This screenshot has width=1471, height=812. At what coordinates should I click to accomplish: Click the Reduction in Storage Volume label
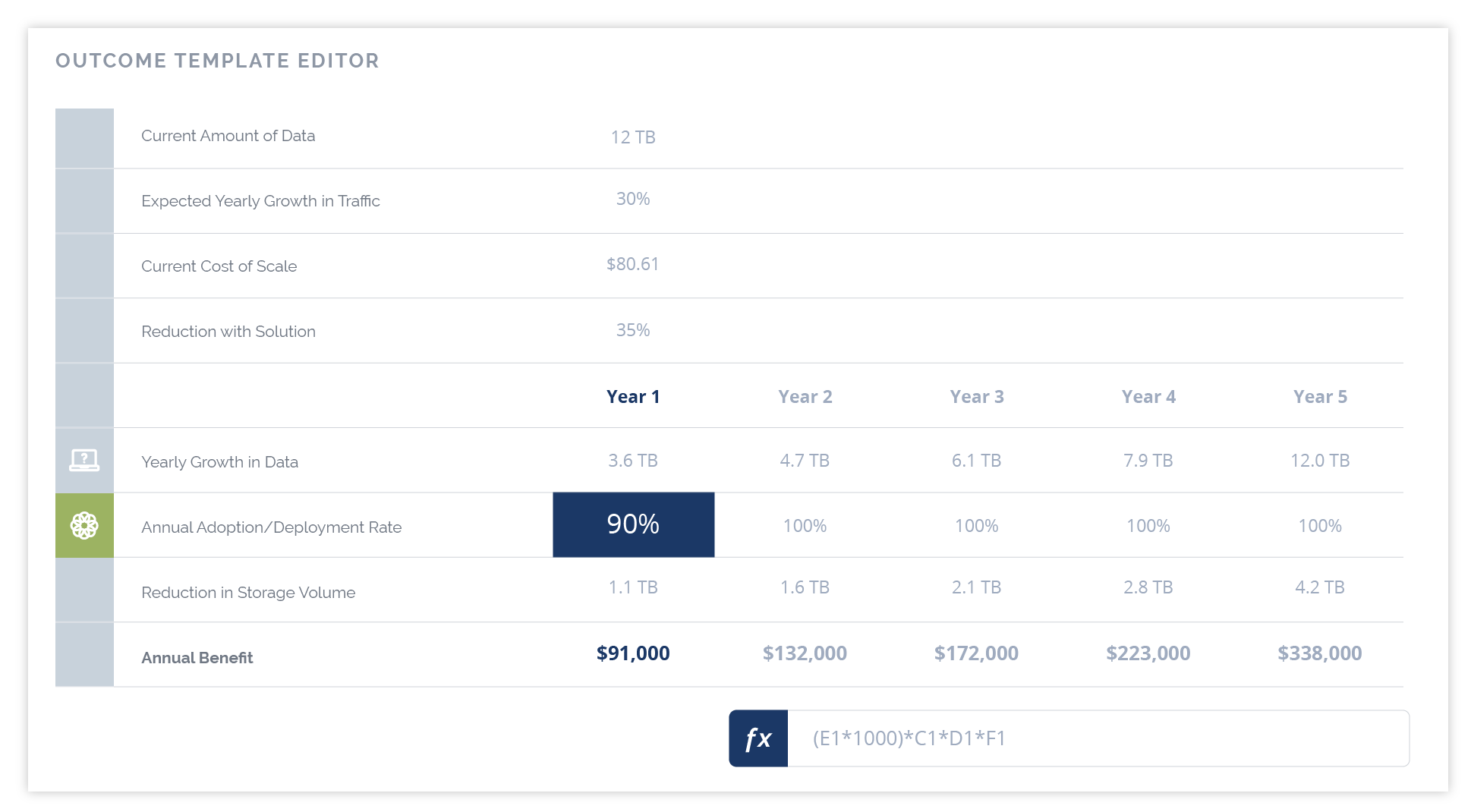pyautogui.click(x=248, y=593)
